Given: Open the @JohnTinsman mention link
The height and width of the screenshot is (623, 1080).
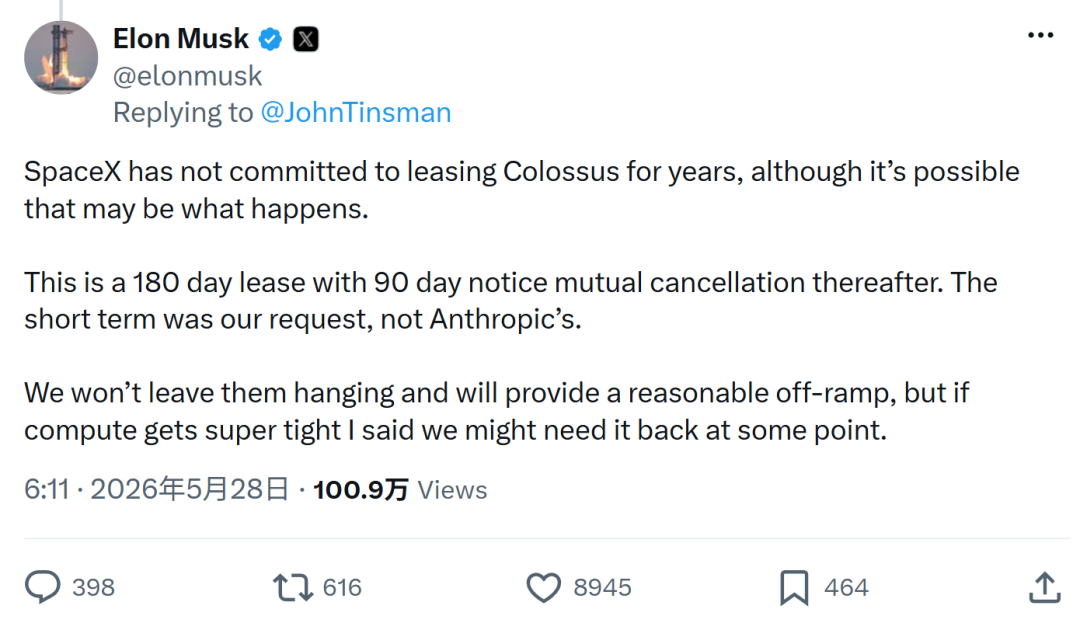Looking at the screenshot, I should pyautogui.click(x=355, y=112).
